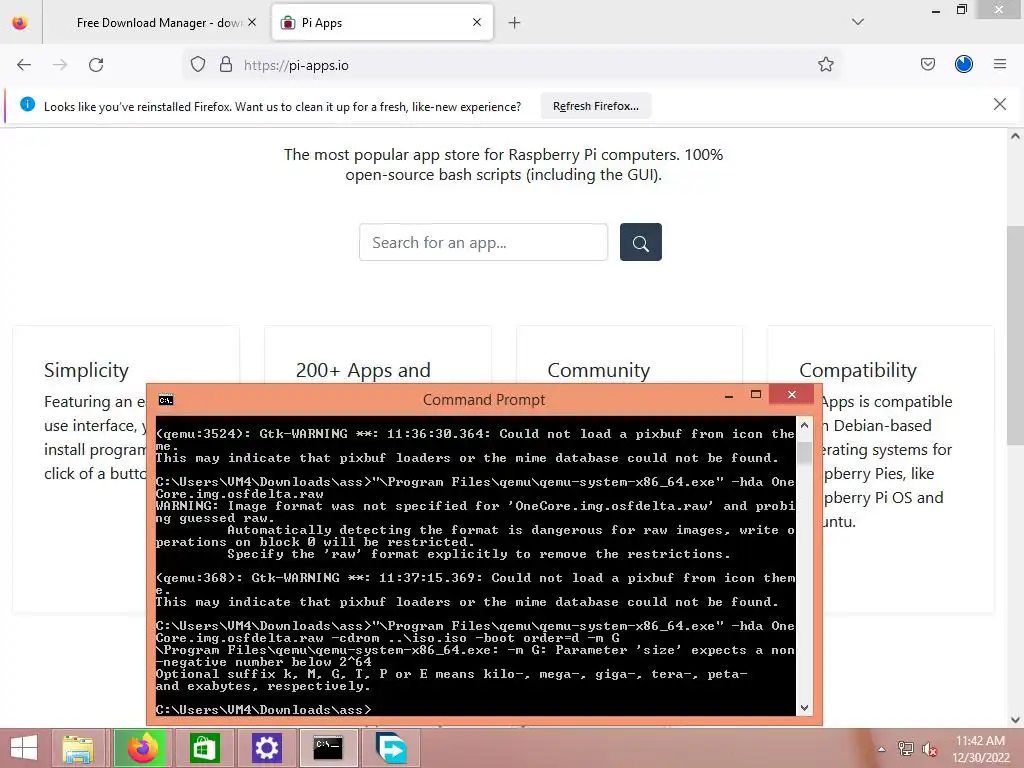The image size is (1024, 768).
Task: Click the Command Prompt system menu icon
Action: point(166,400)
